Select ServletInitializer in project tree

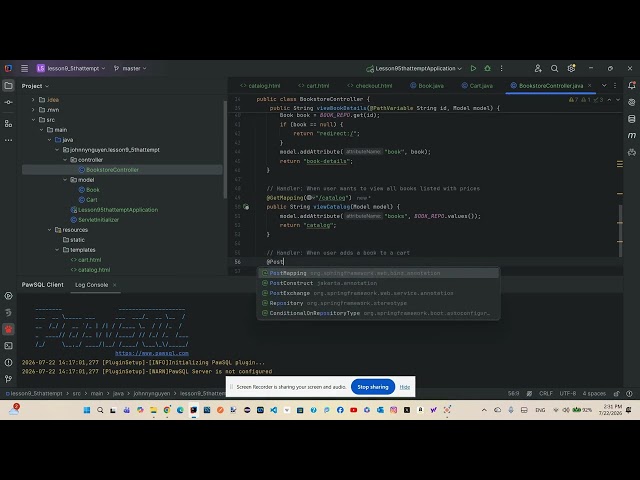coord(99,220)
